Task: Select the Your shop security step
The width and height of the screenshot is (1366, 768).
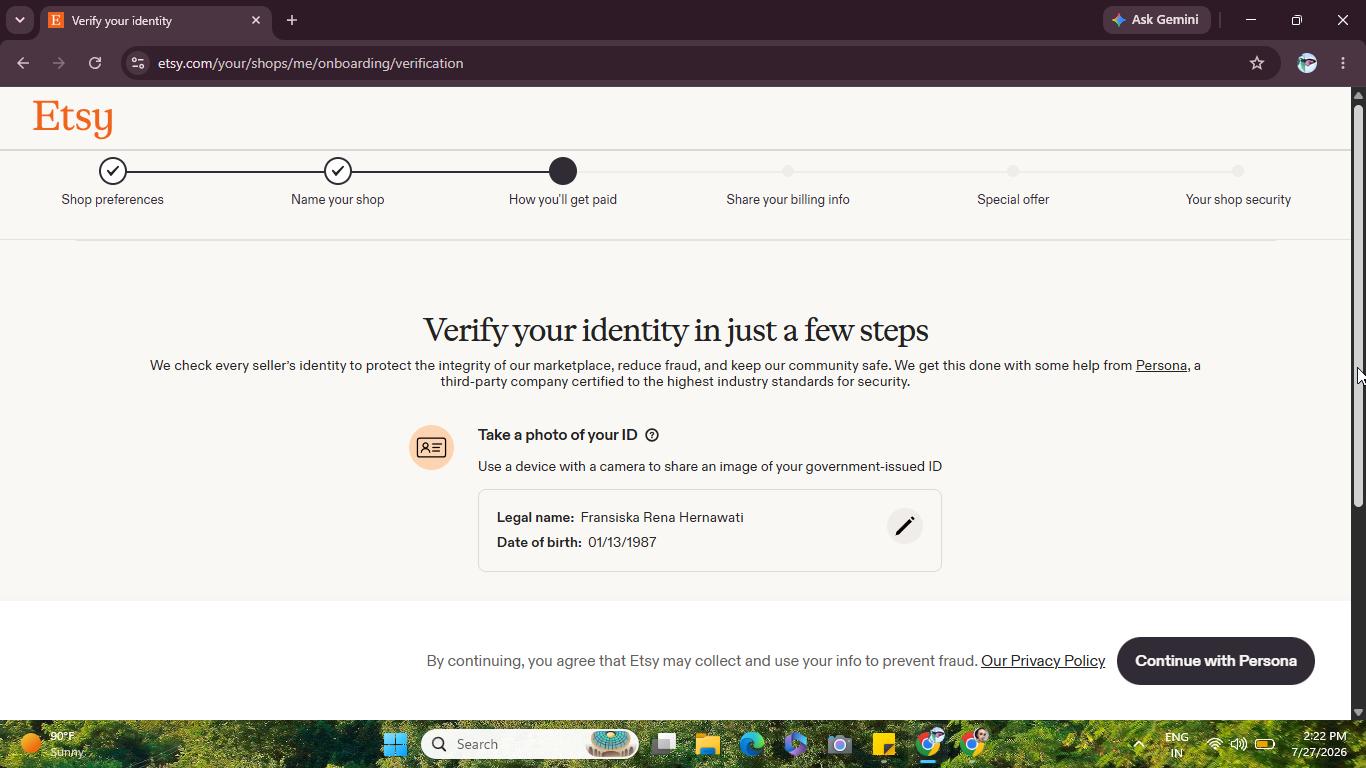Action: click(x=1238, y=188)
